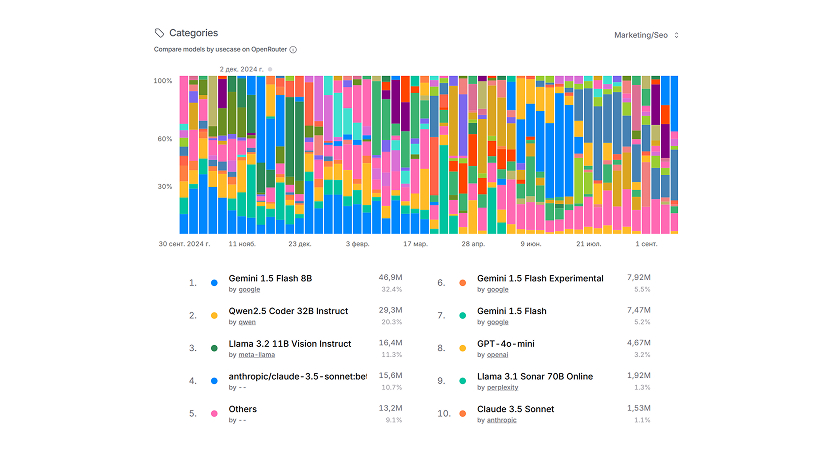Click the yellow dot beside Qwen2.5 Coder 32B Instruct

214,316
